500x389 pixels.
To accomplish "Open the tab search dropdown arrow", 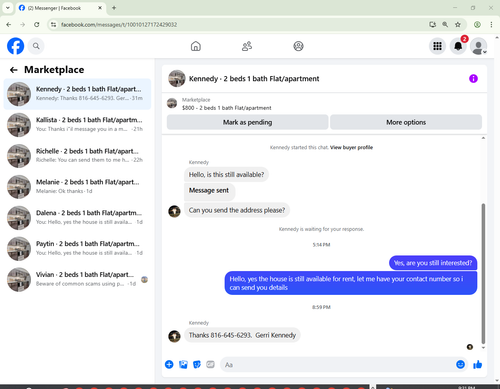I will point(8,8).
